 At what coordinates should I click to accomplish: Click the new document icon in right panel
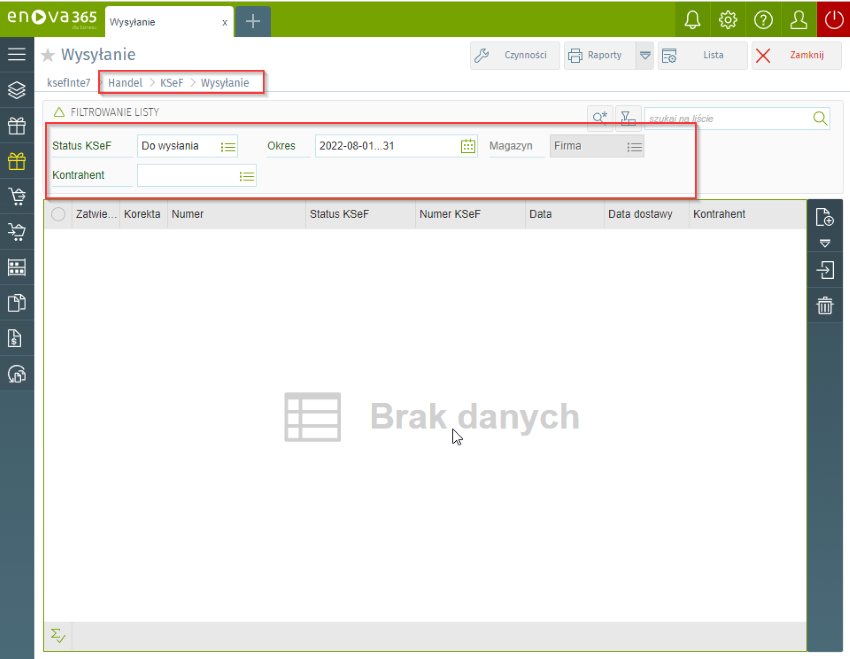[825, 217]
